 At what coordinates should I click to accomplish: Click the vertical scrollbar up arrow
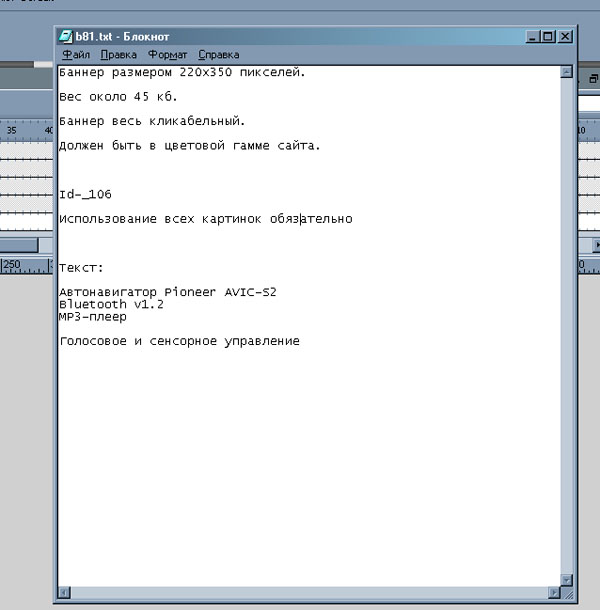566,72
